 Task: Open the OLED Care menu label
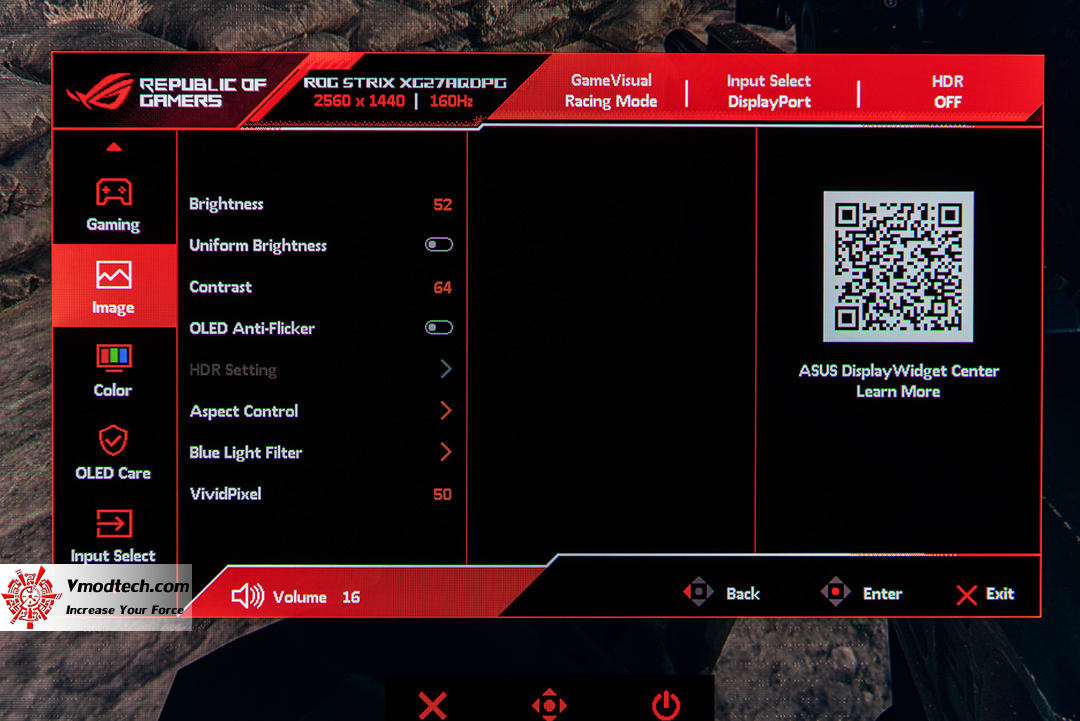click(113, 473)
